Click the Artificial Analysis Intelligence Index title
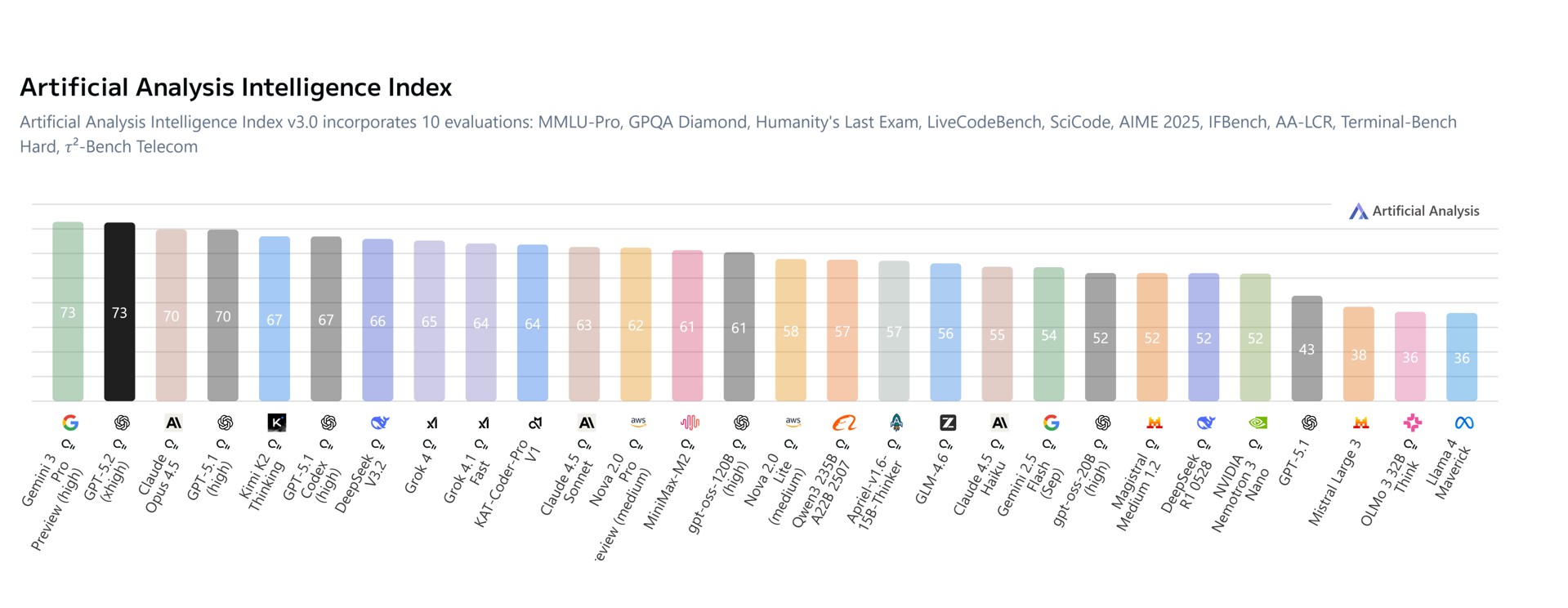Viewport: 1568px width, 608px height. click(x=235, y=87)
